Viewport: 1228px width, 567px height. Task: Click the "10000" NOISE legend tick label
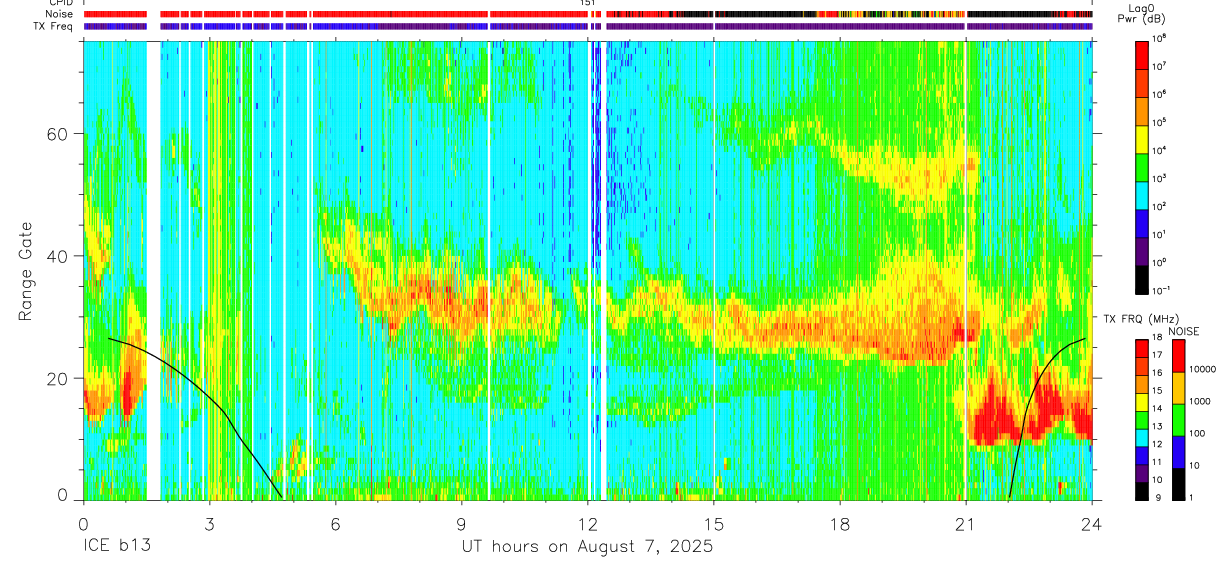(1202, 369)
